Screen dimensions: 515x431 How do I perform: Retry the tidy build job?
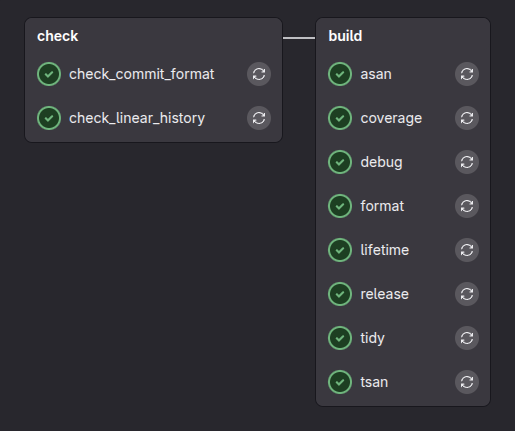467,338
